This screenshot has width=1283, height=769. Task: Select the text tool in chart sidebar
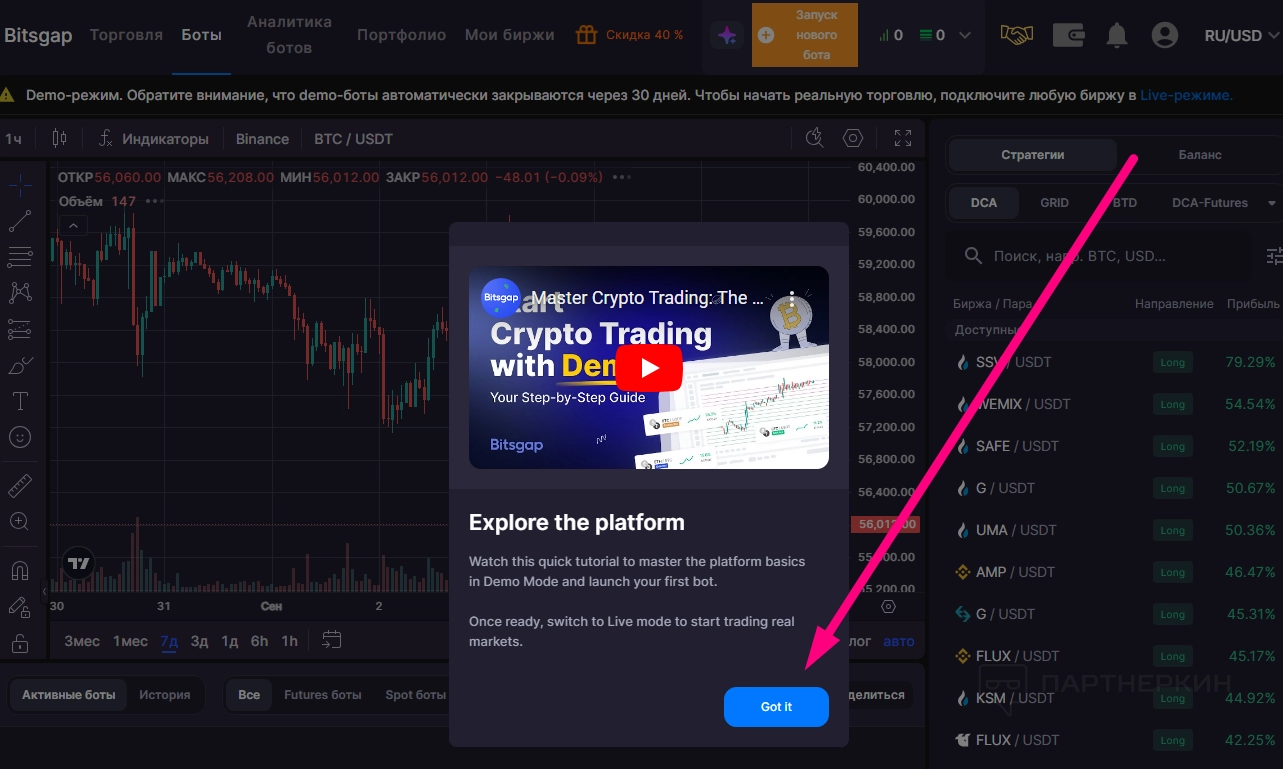(x=20, y=401)
